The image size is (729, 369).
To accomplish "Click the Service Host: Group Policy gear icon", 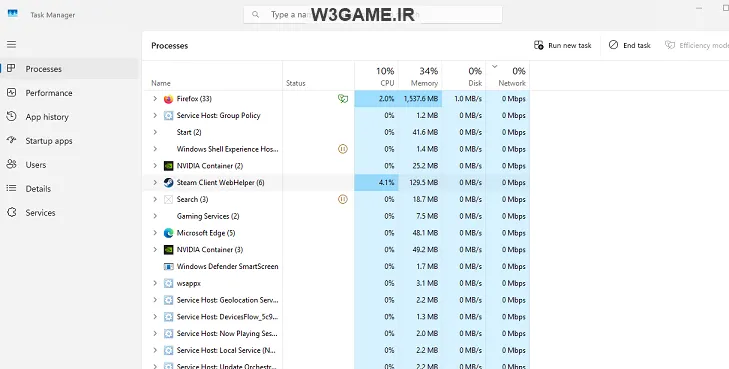I will click(x=168, y=116).
